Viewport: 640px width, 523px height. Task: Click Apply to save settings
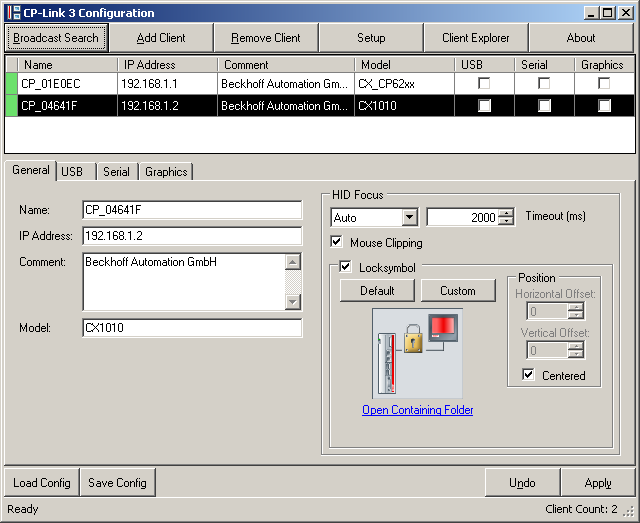click(x=598, y=483)
